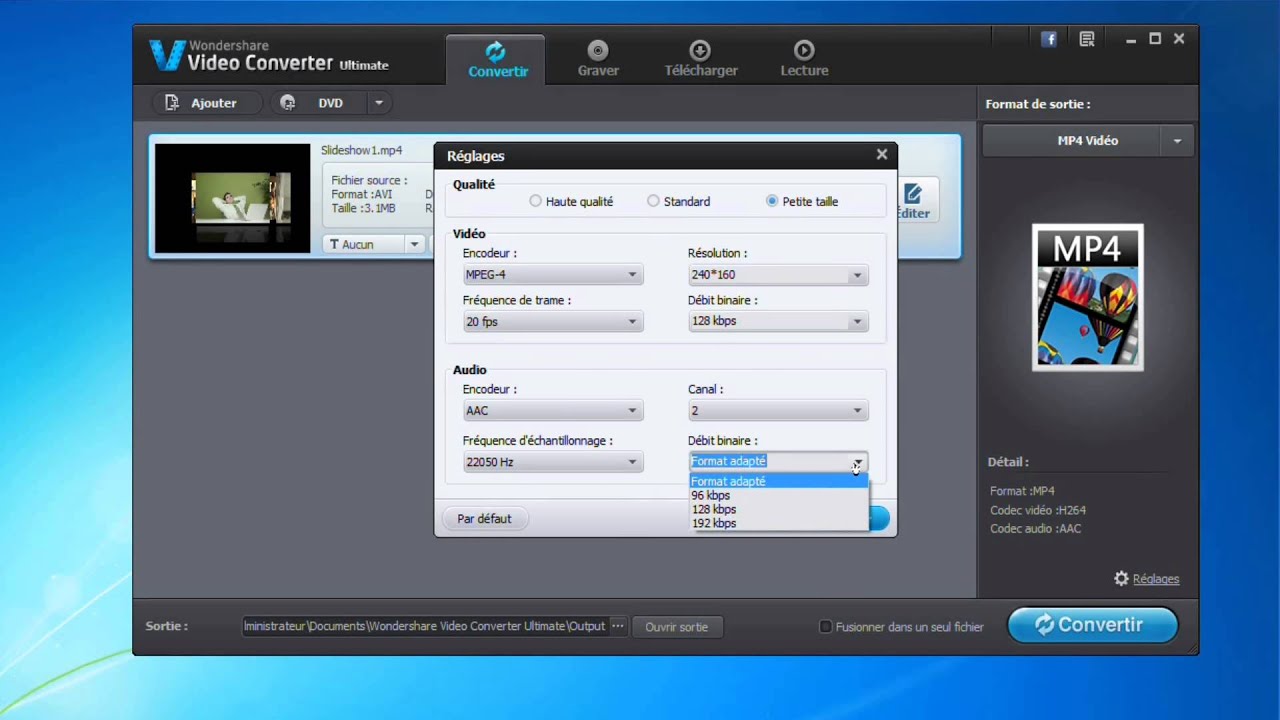Click the MP4 format preview image
Viewport: 1280px width, 720px height.
click(x=1088, y=297)
